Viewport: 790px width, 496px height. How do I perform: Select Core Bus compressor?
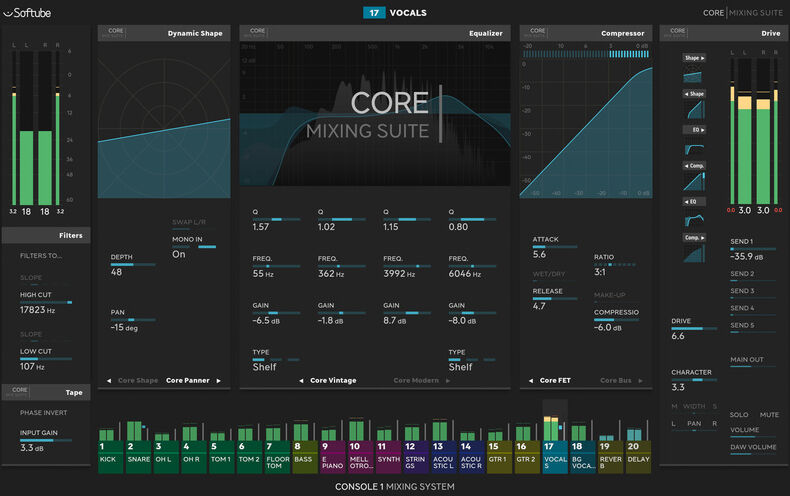coord(615,381)
